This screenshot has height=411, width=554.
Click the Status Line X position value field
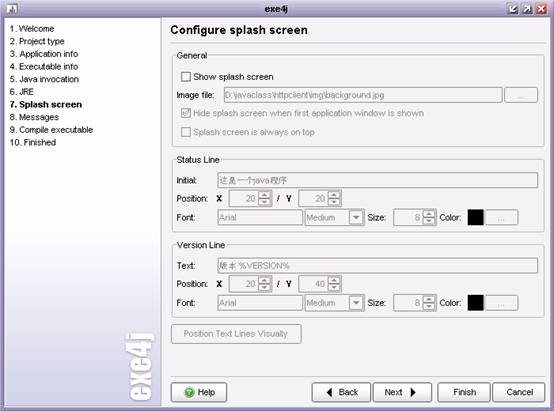[244, 199]
